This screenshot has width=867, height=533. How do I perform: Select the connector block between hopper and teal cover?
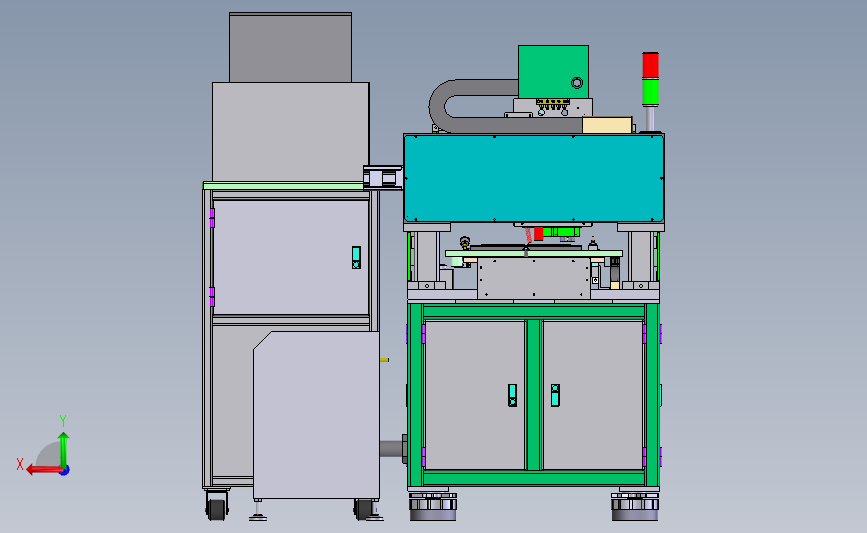point(383,178)
